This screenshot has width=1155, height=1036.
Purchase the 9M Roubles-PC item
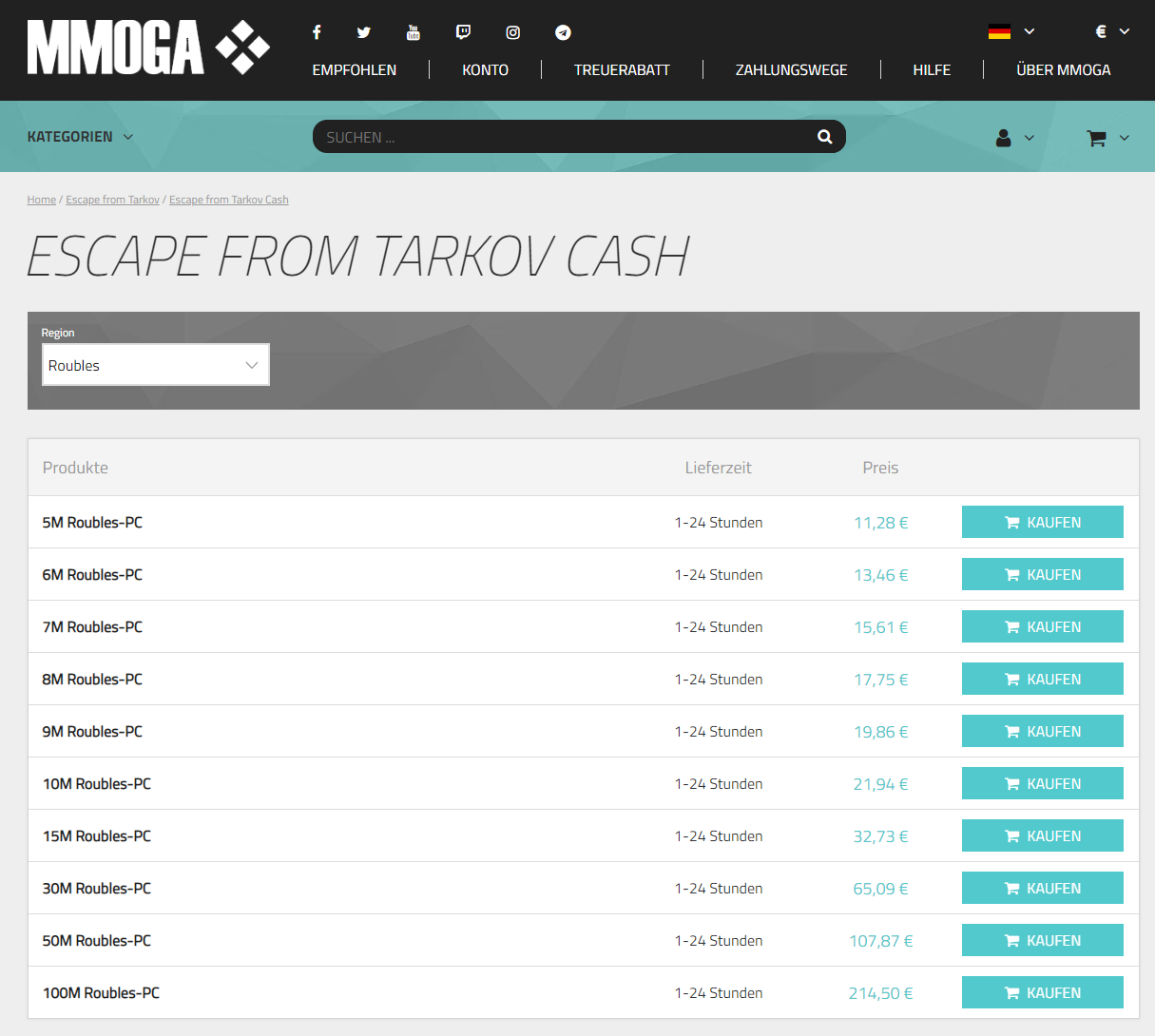pos(1043,731)
